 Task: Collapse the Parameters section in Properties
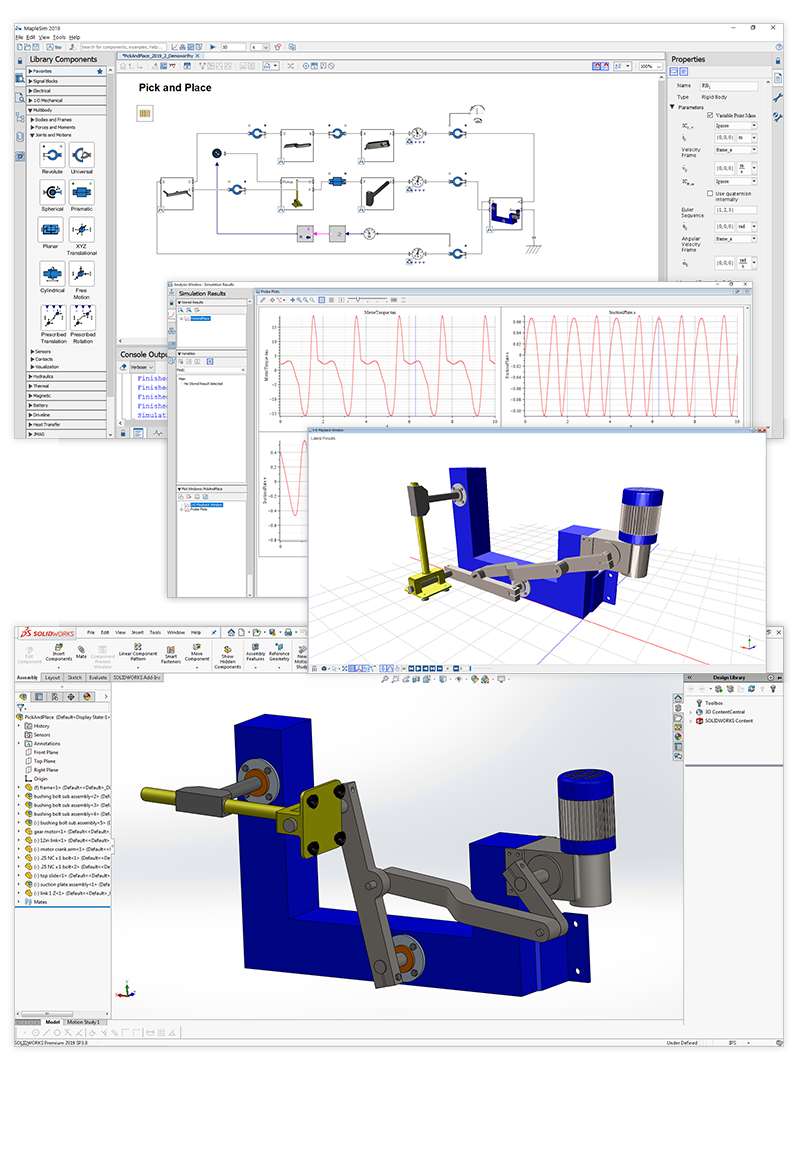(673, 107)
